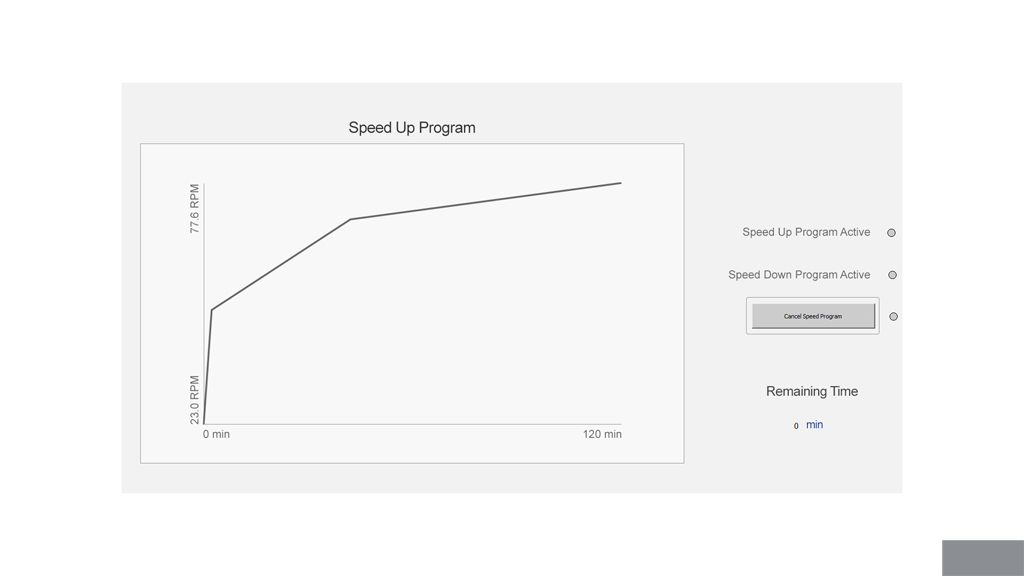This screenshot has width=1024, height=576.
Task: Click the Speed Up Program chart title
Action: click(x=412, y=127)
